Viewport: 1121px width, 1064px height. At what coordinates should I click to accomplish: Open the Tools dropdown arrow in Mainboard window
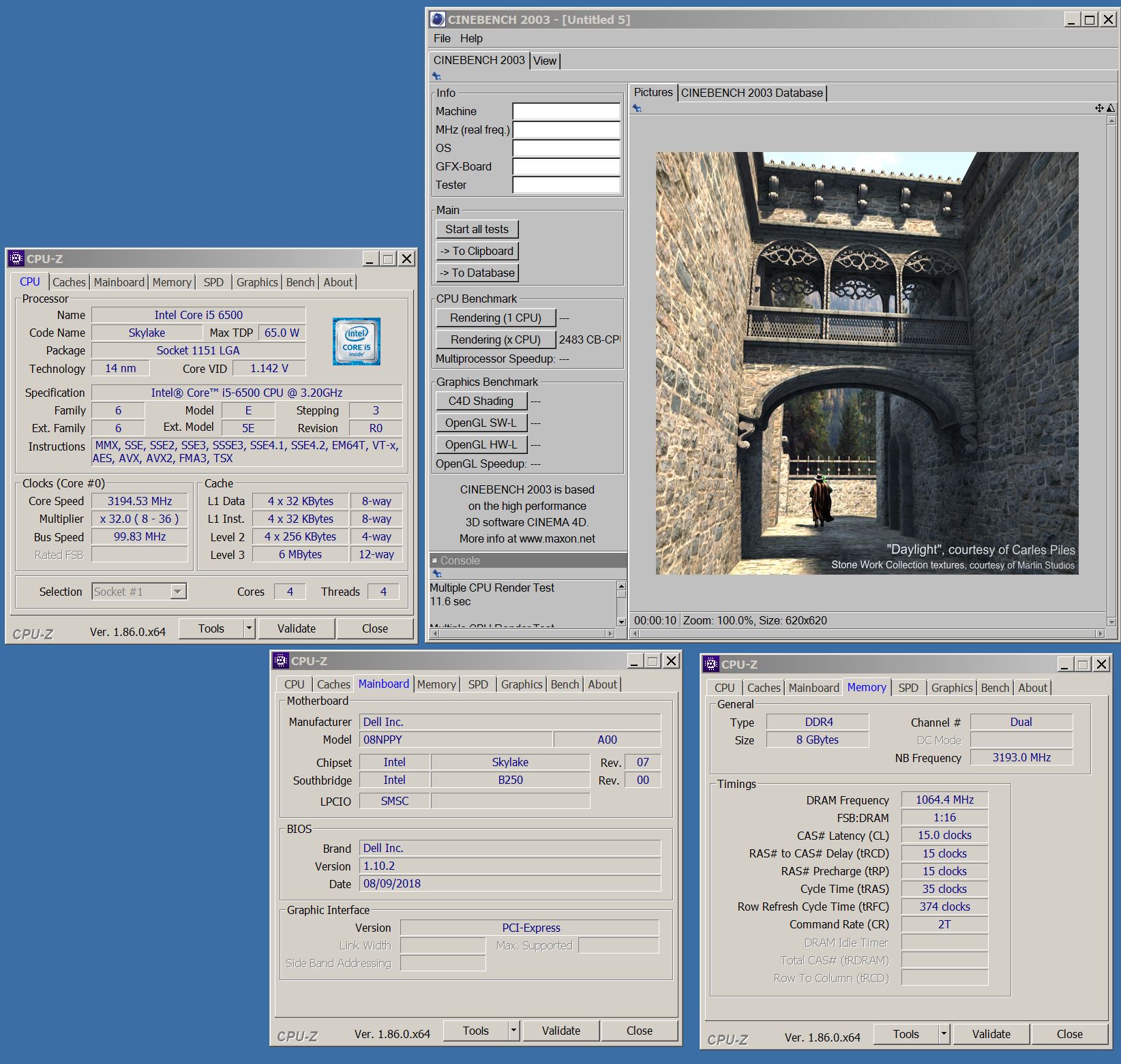pyautogui.click(x=513, y=1031)
